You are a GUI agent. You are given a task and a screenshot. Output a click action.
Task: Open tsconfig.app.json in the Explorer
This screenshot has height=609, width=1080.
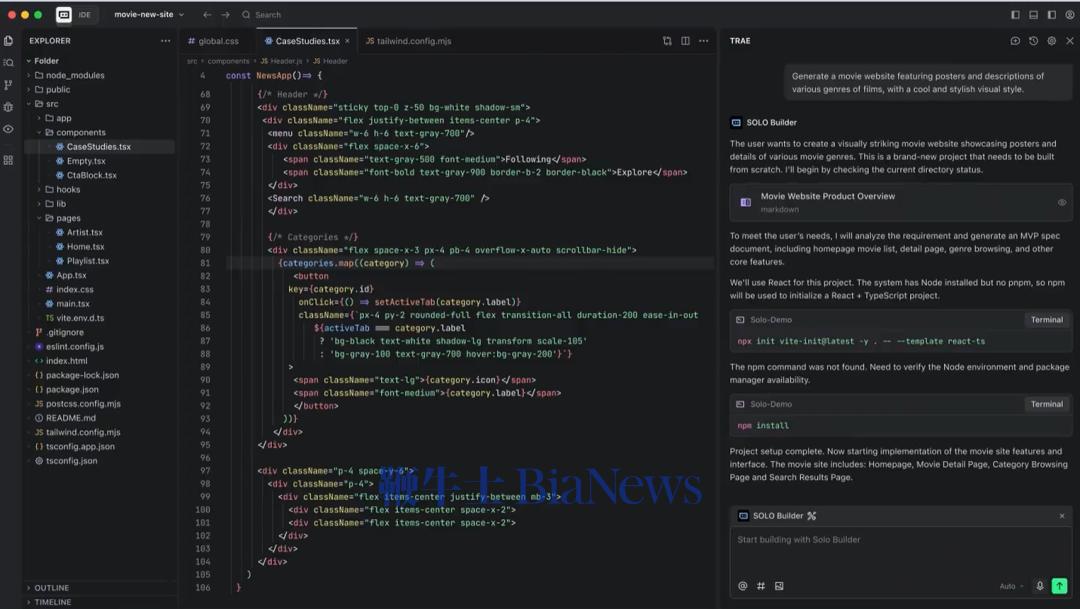coord(80,446)
